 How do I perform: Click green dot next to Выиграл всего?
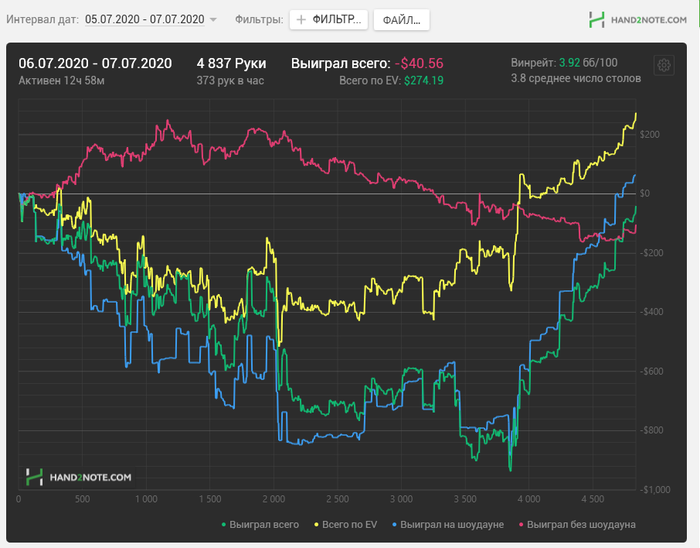[224, 525]
